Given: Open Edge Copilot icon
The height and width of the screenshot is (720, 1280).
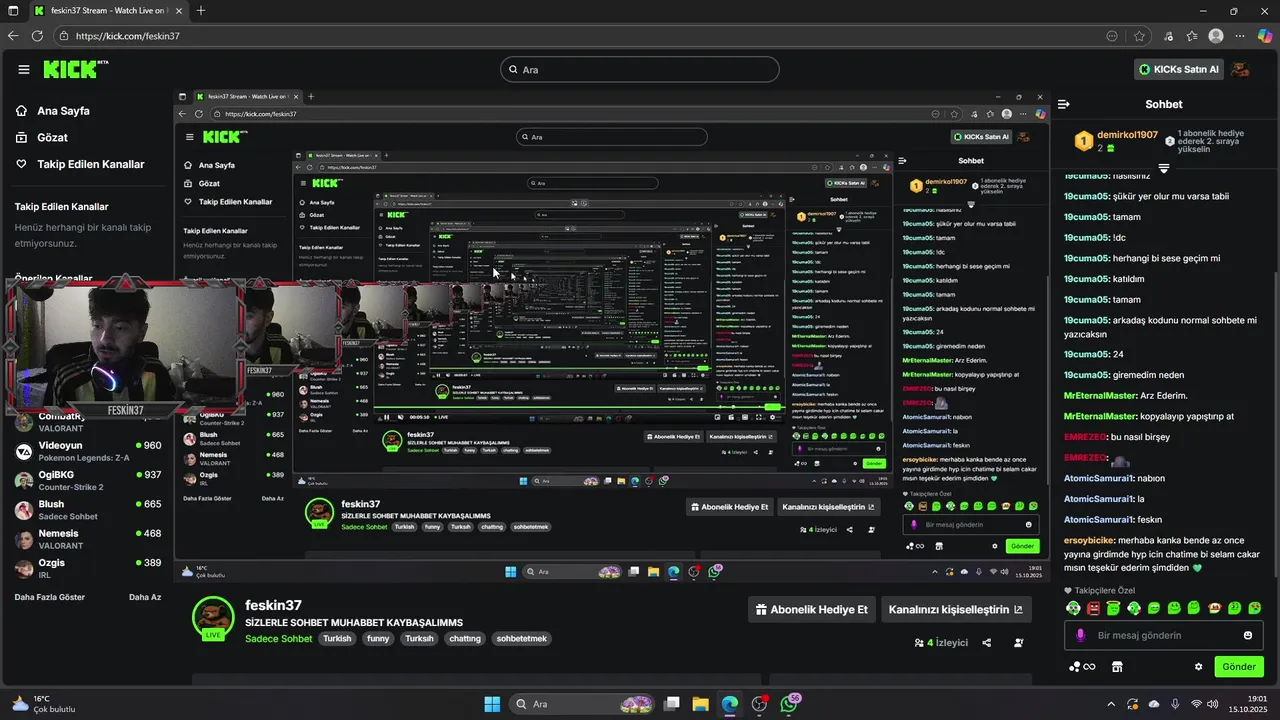Looking at the screenshot, I should 1265,36.
